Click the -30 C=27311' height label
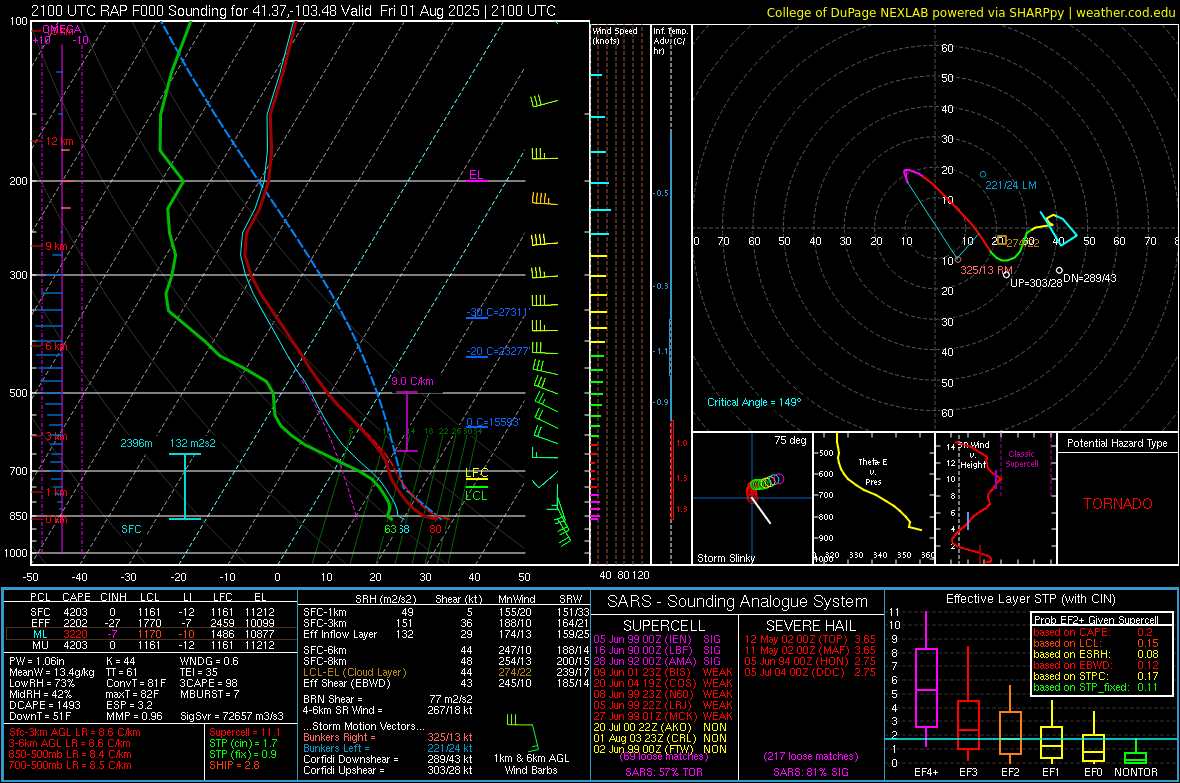Image resolution: width=1180 pixels, height=783 pixels. (x=497, y=312)
